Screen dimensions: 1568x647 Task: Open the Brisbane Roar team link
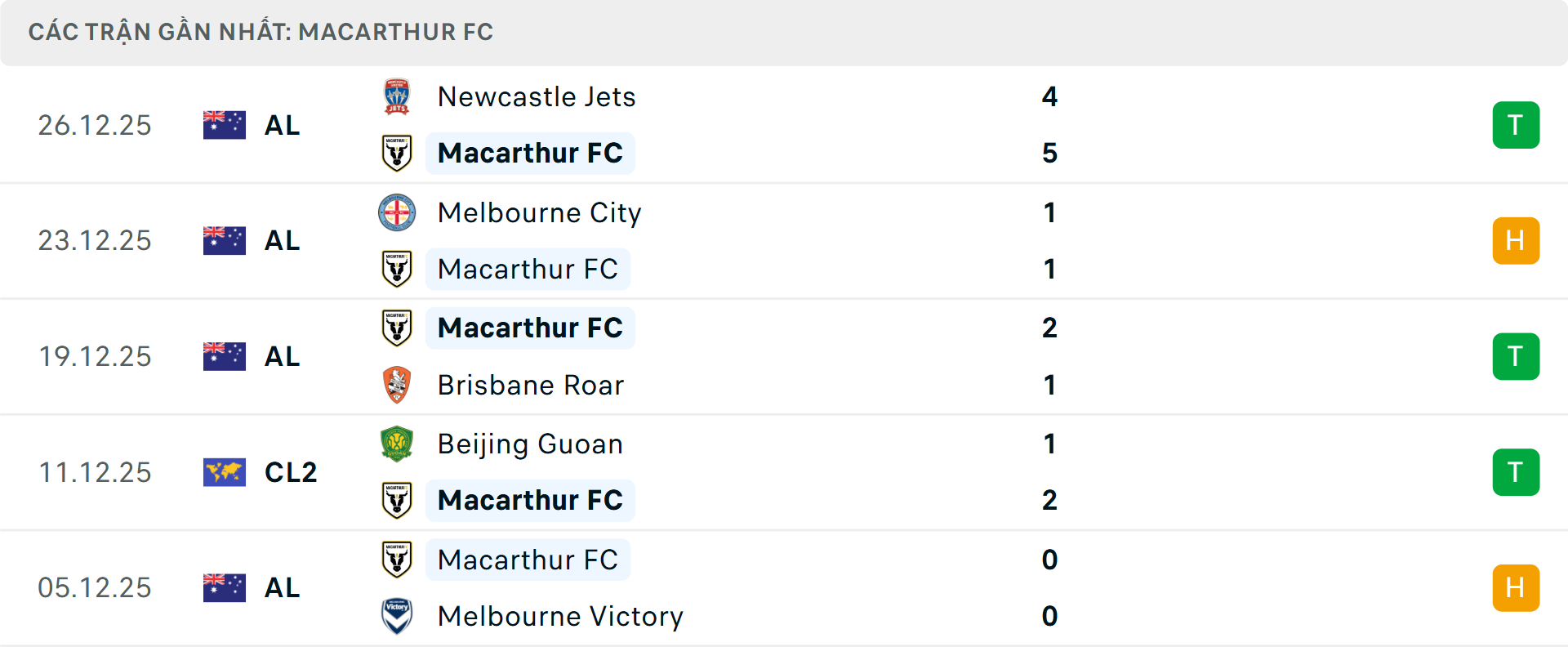coord(531,385)
